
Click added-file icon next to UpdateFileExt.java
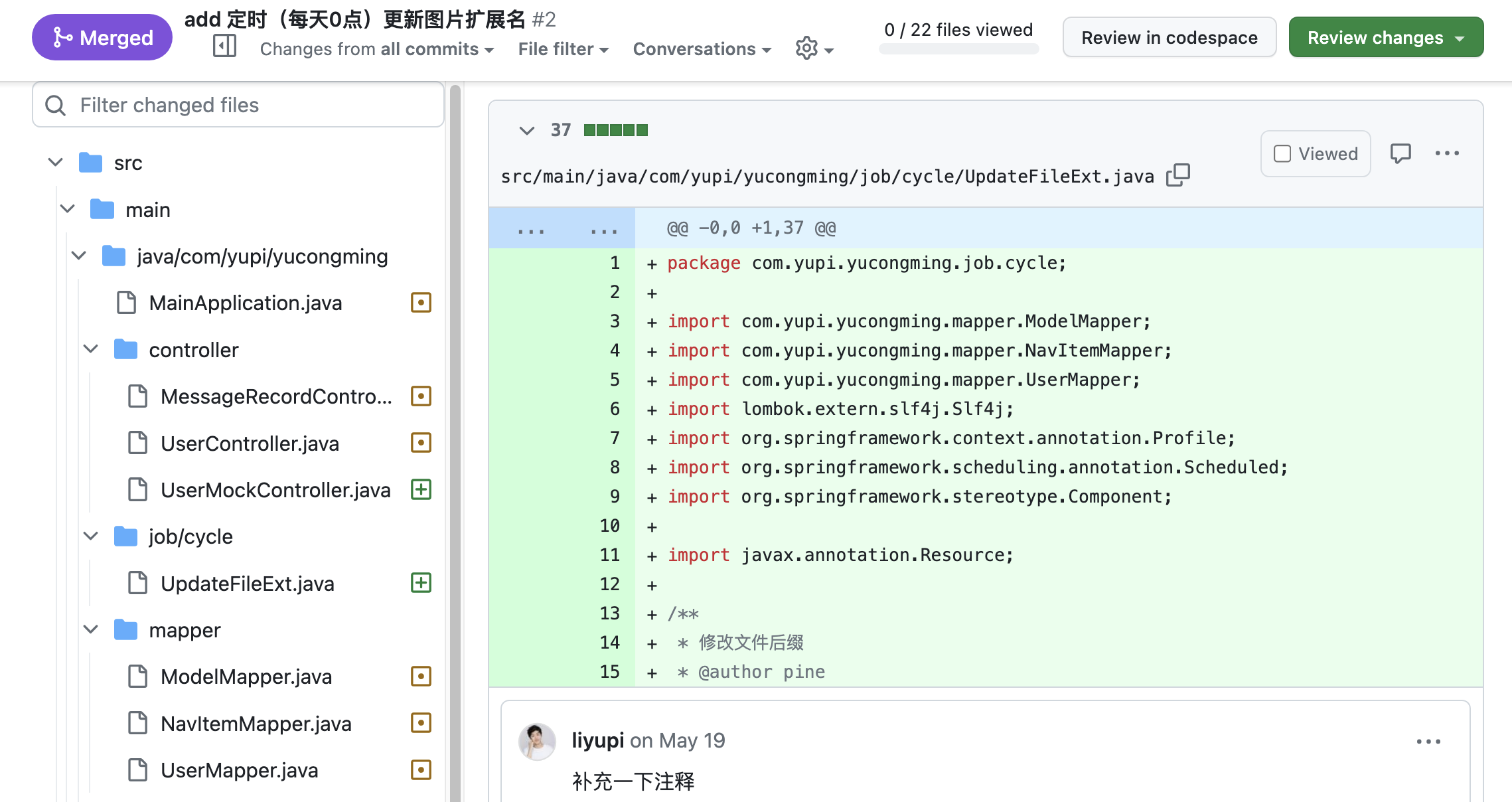[x=421, y=583]
